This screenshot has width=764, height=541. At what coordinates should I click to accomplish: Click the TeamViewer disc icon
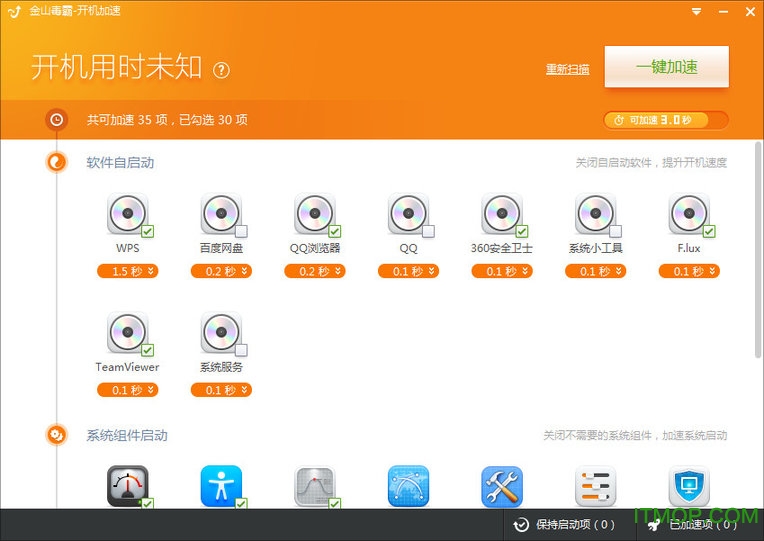(x=127, y=332)
